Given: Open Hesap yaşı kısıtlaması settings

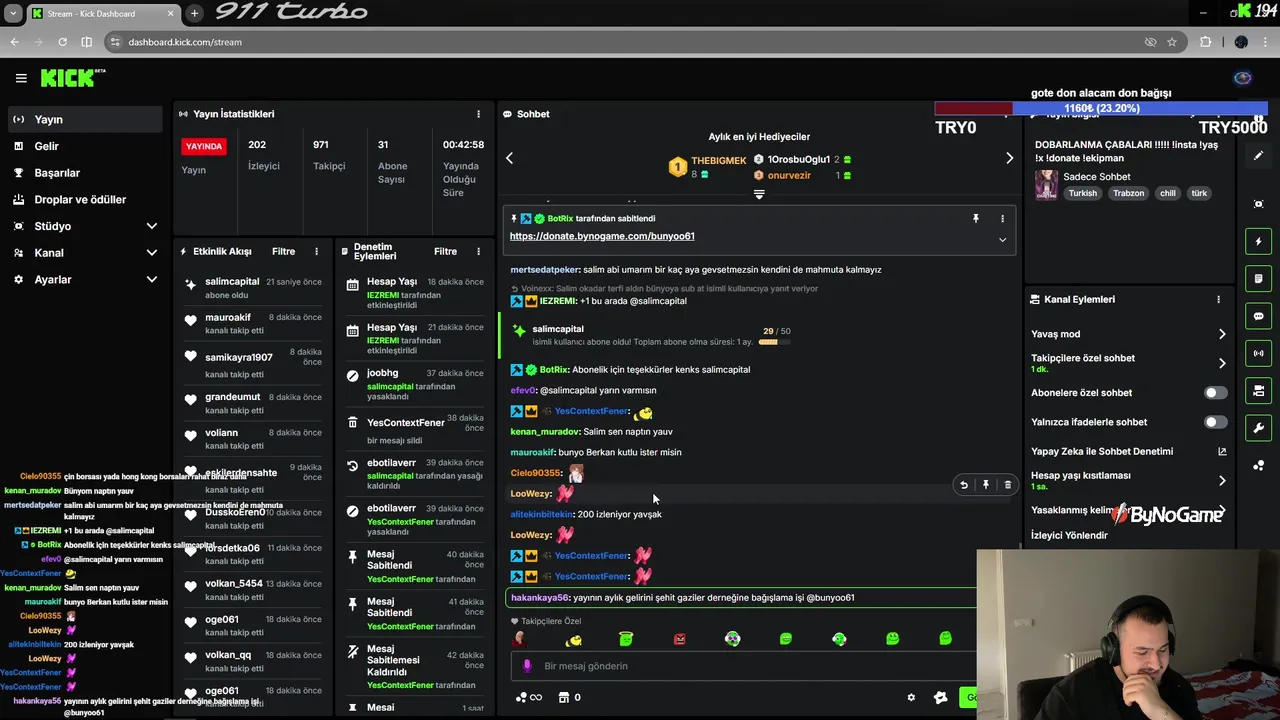Looking at the screenshot, I should pyautogui.click(x=1129, y=480).
